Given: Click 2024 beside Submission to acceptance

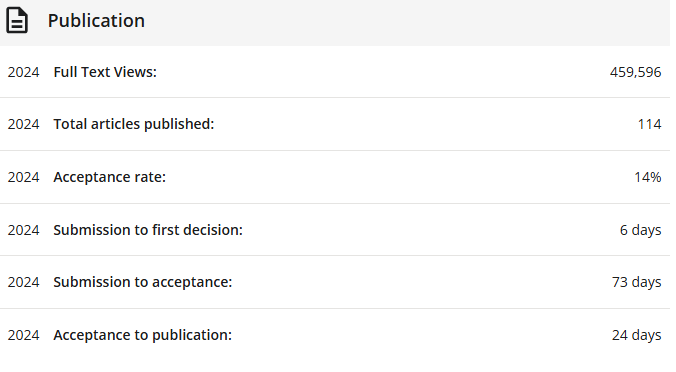Looking at the screenshot, I should click(x=23, y=282).
